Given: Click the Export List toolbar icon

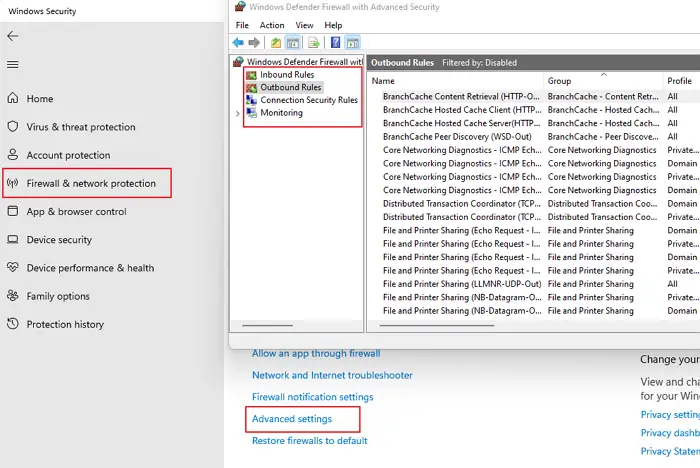Looking at the screenshot, I should [314, 43].
